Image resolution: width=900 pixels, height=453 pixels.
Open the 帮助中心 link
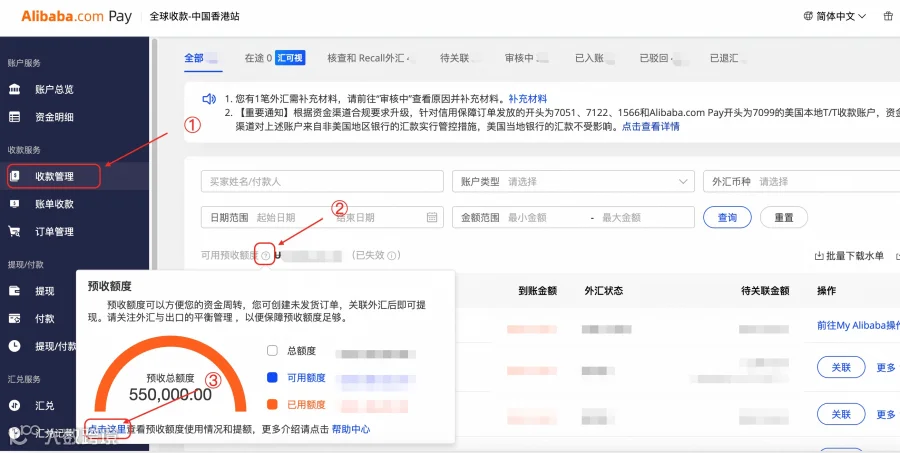pos(351,429)
